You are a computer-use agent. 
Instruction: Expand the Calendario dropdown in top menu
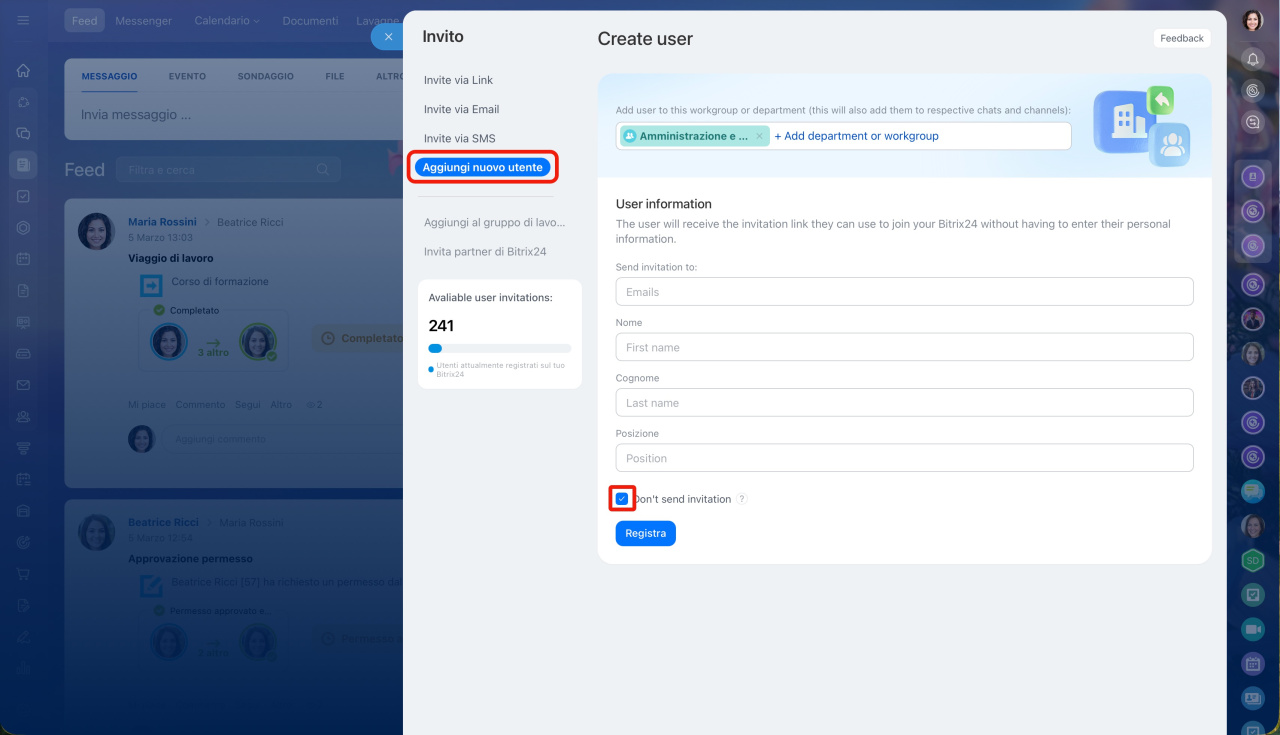click(x=227, y=21)
